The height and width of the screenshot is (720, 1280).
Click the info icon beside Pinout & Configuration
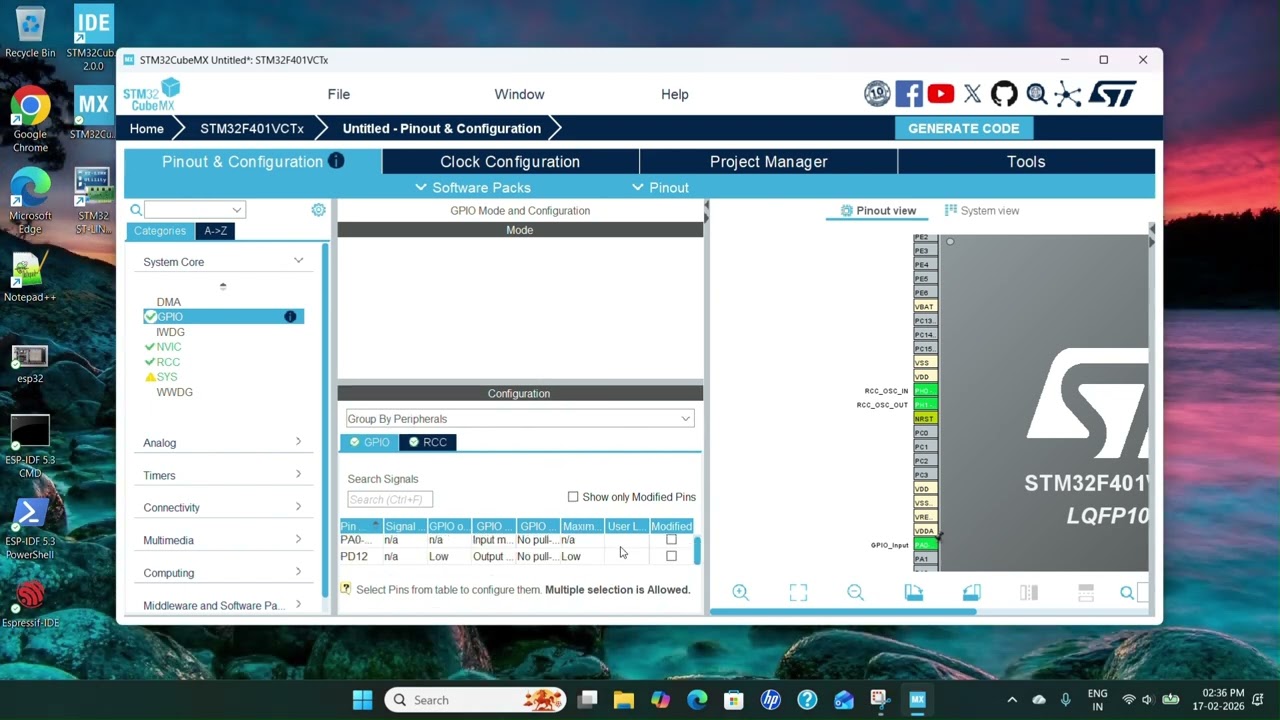tap(336, 161)
